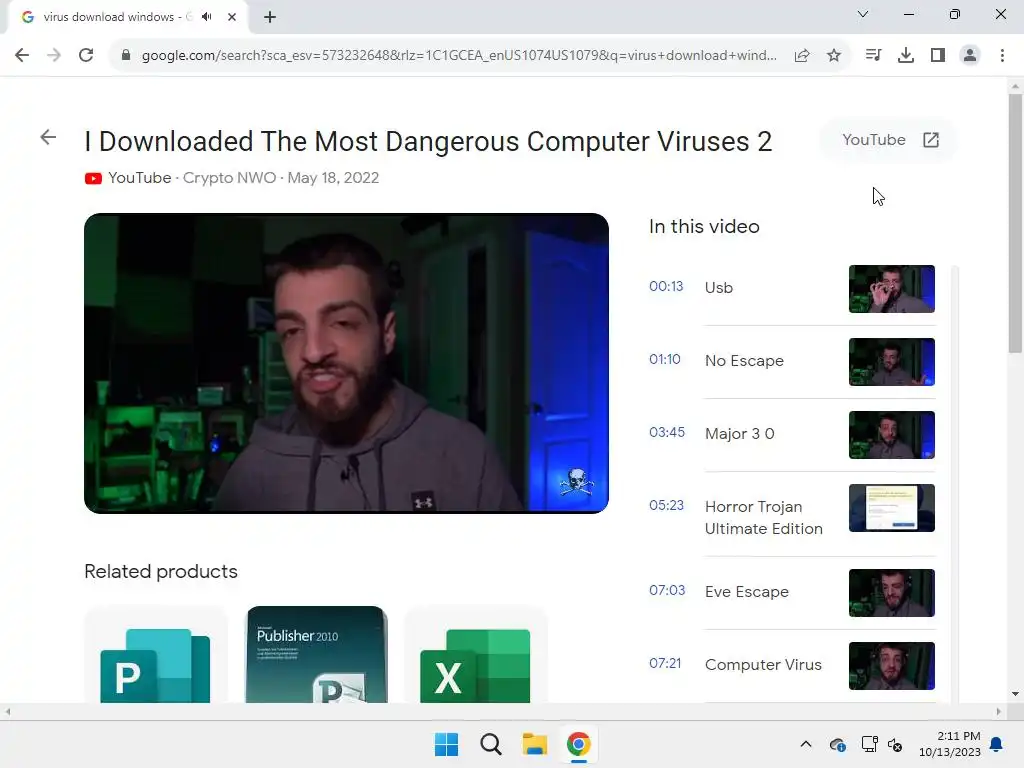Mute tab via speaker icon on tab
The height and width of the screenshot is (768, 1024).
(x=207, y=17)
